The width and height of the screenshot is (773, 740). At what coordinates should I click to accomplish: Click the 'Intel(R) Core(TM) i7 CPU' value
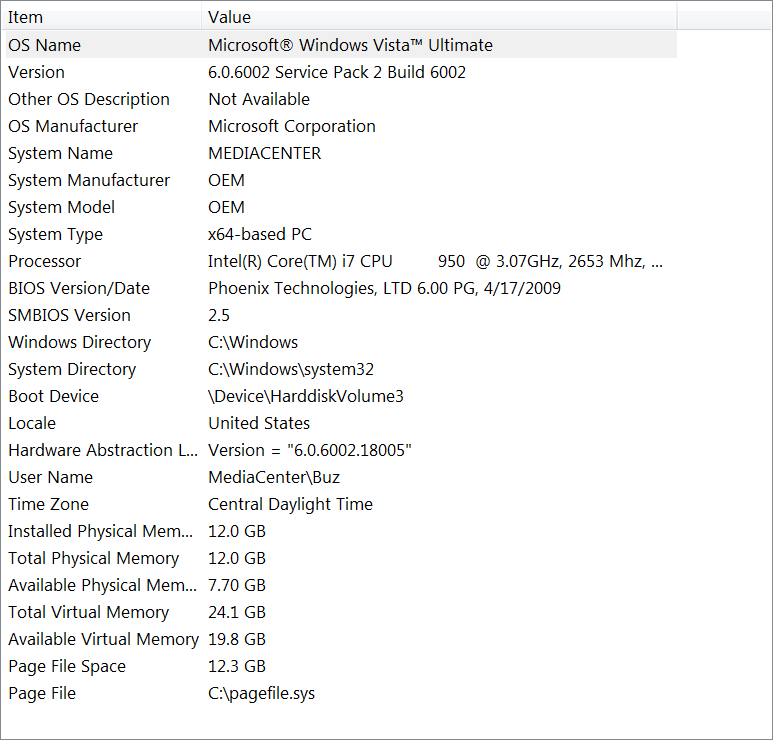(300, 261)
